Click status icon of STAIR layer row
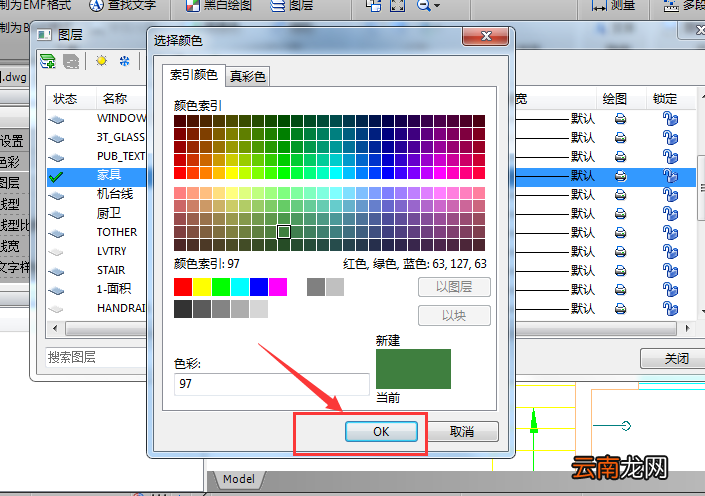 [x=56, y=271]
